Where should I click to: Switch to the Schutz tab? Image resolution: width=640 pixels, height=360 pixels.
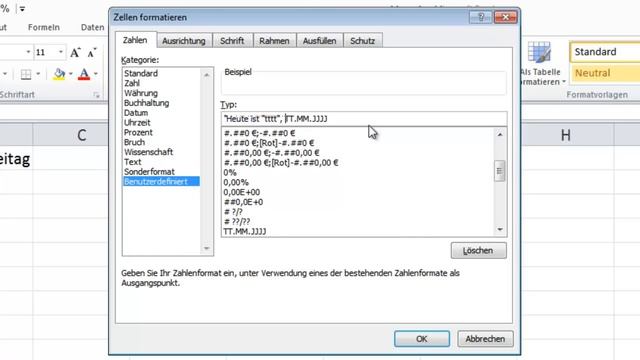tap(362, 41)
